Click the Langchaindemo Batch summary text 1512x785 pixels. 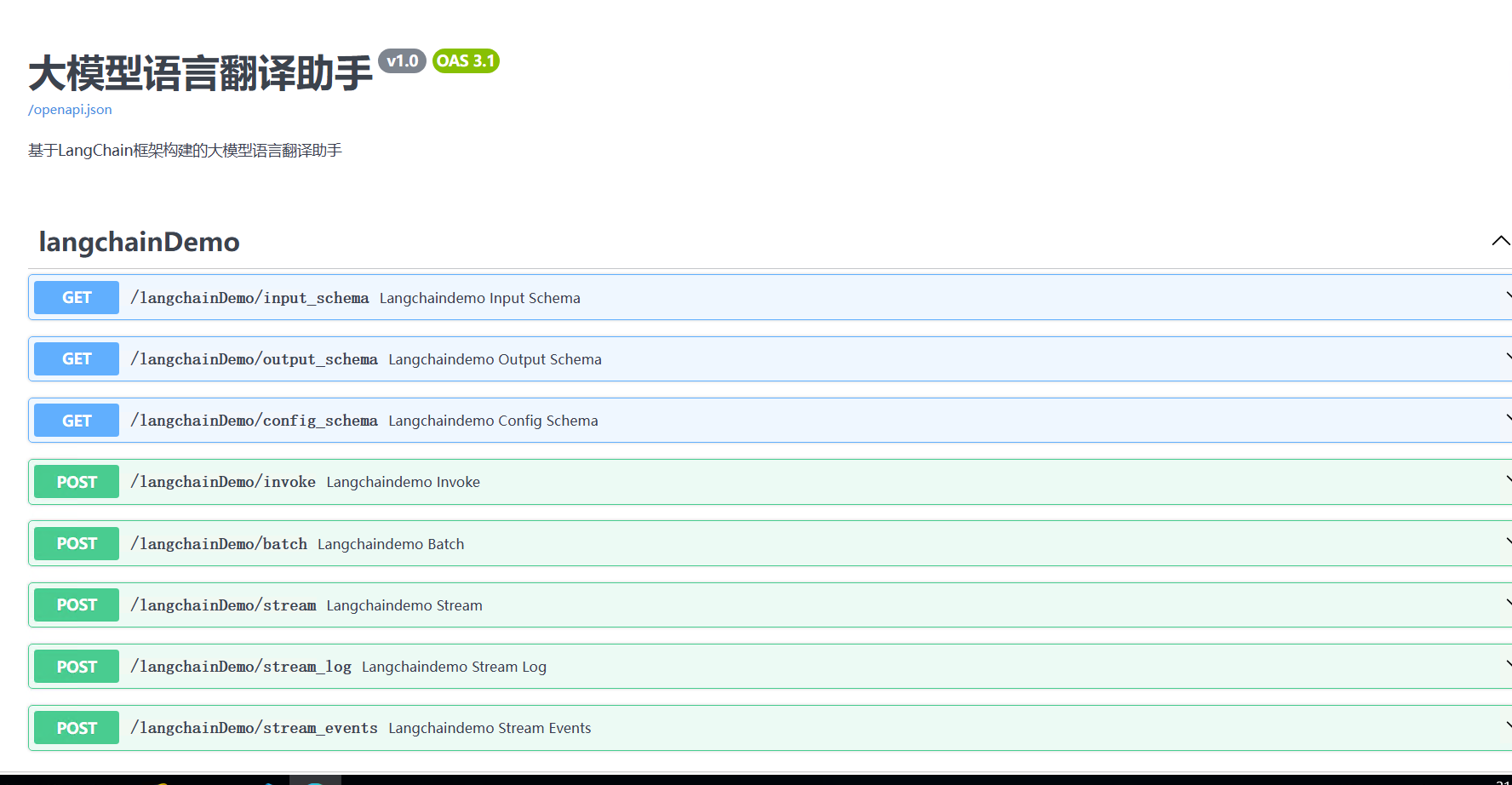point(391,544)
